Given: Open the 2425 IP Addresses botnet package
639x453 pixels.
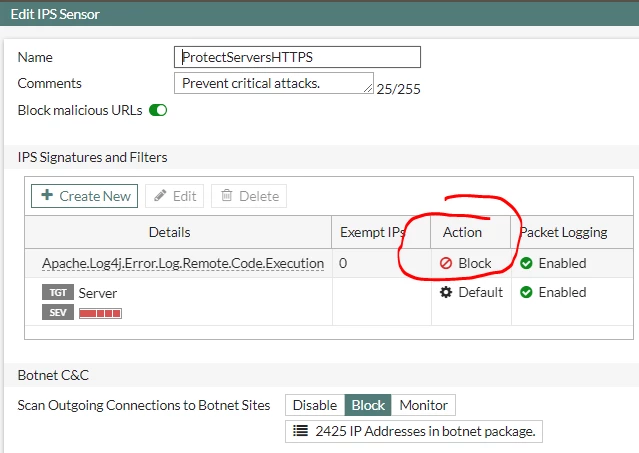Looking at the screenshot, I should point(414,431).
